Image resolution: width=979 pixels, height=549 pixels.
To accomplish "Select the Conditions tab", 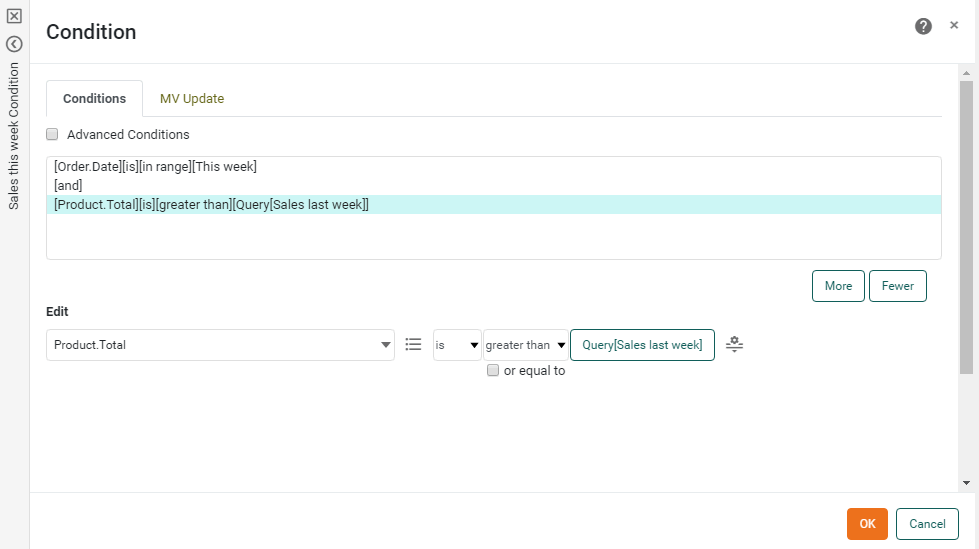I will (94, 98).
